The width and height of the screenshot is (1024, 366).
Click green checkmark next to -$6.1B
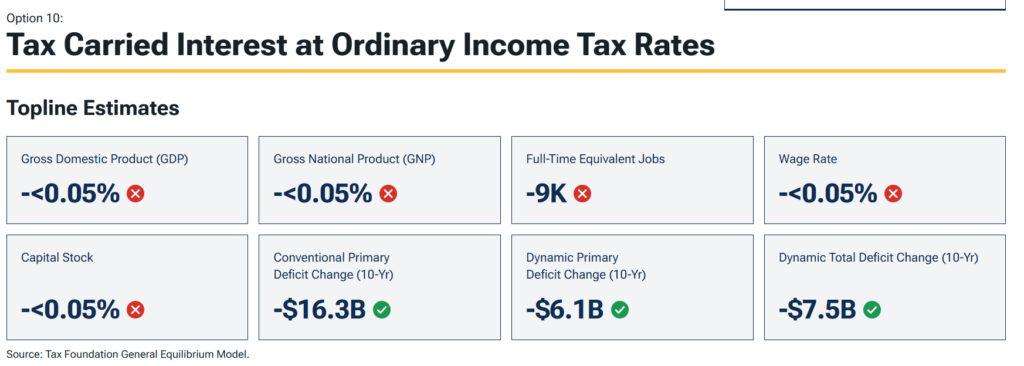point(620,310)
